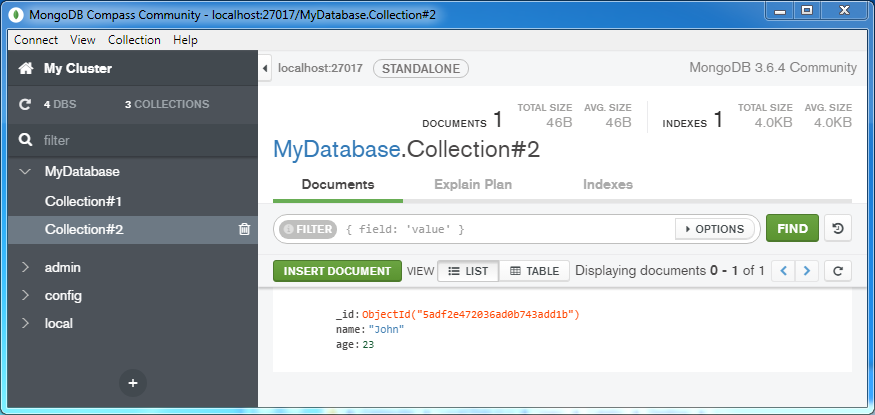Select the local database name
Screen dimensions: 875x415
pos(59,324)
